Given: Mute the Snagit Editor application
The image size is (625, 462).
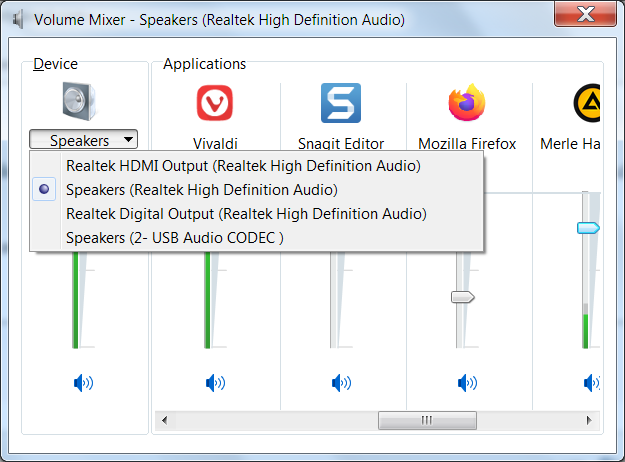Looking at the screenshot, I should [x=341, y=383].
